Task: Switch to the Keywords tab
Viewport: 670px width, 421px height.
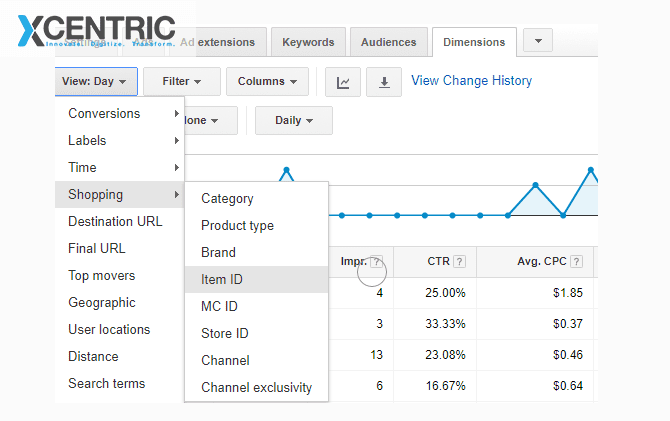Action: pos(309,42)
